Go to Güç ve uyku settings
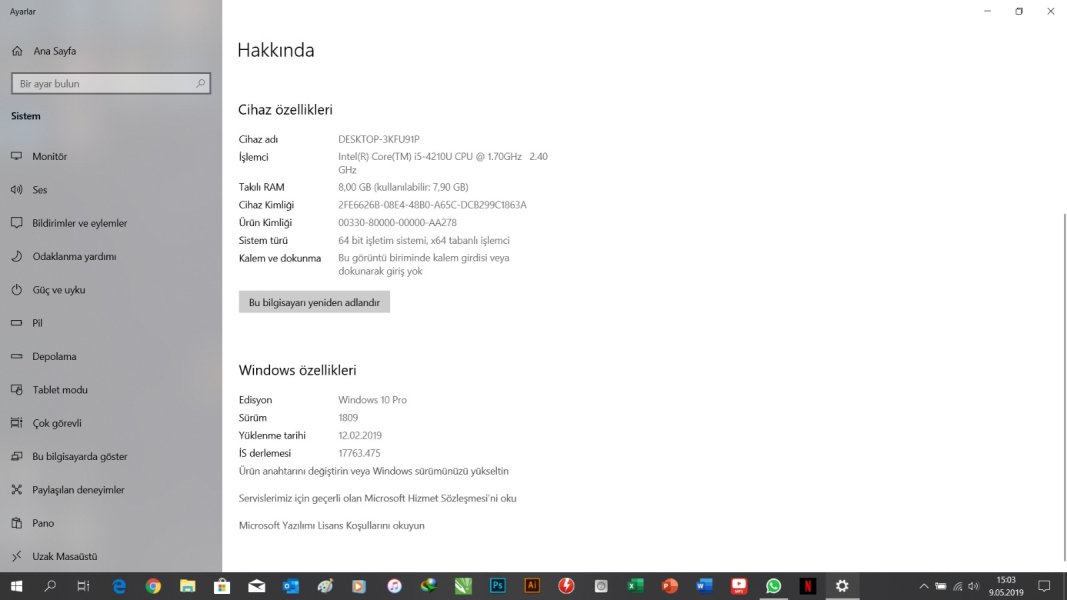The height and width of the screenshot is (600, 1067). [x=58, y=290]
